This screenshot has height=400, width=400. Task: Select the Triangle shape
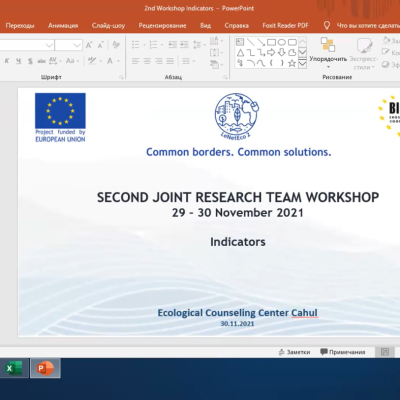(240, 52)
